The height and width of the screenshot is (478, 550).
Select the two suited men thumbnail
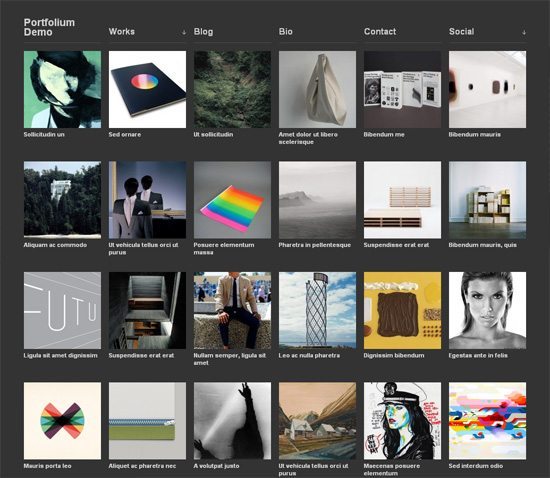pos(147,200)
